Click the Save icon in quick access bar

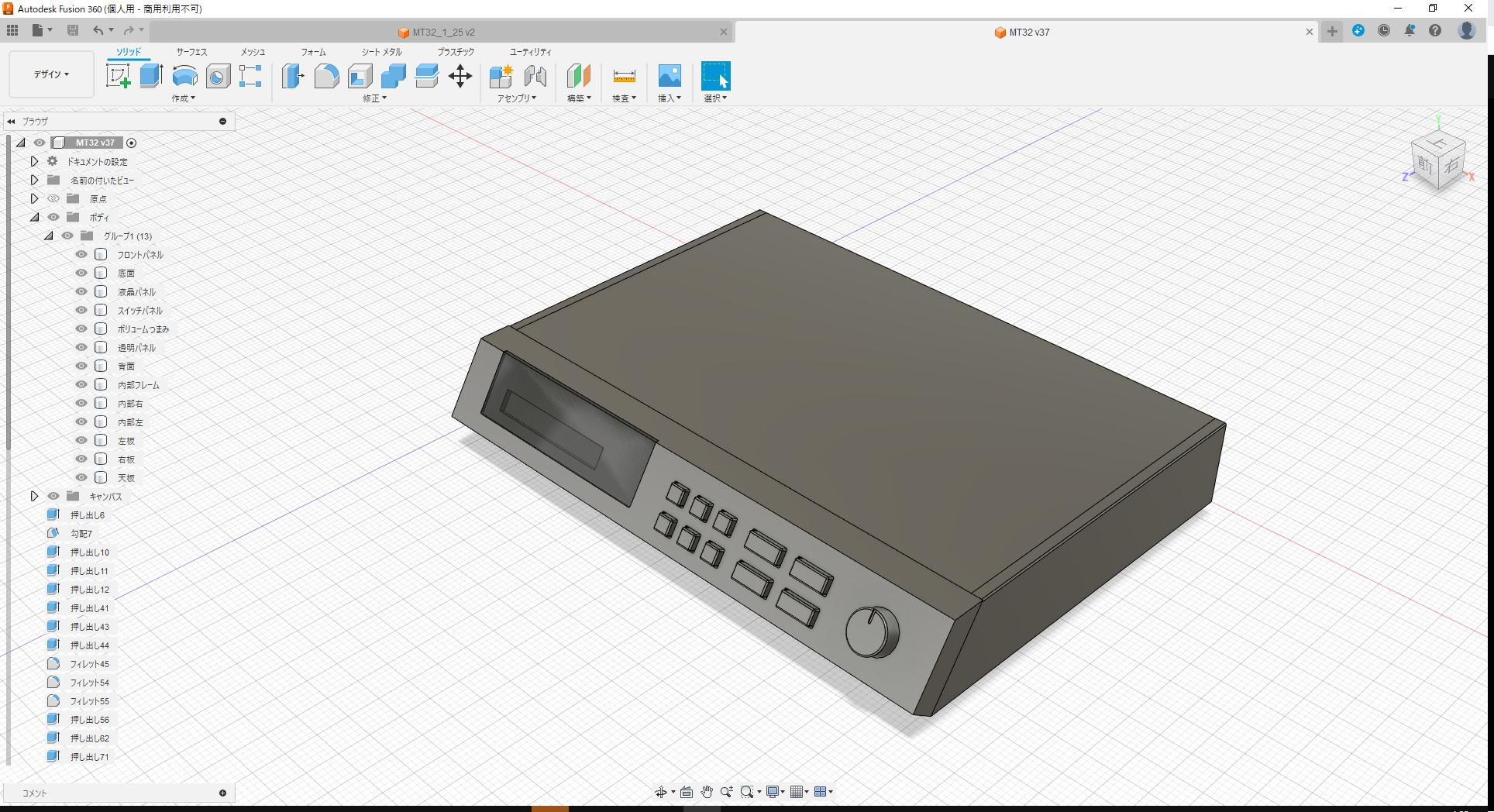pos(73,30)
